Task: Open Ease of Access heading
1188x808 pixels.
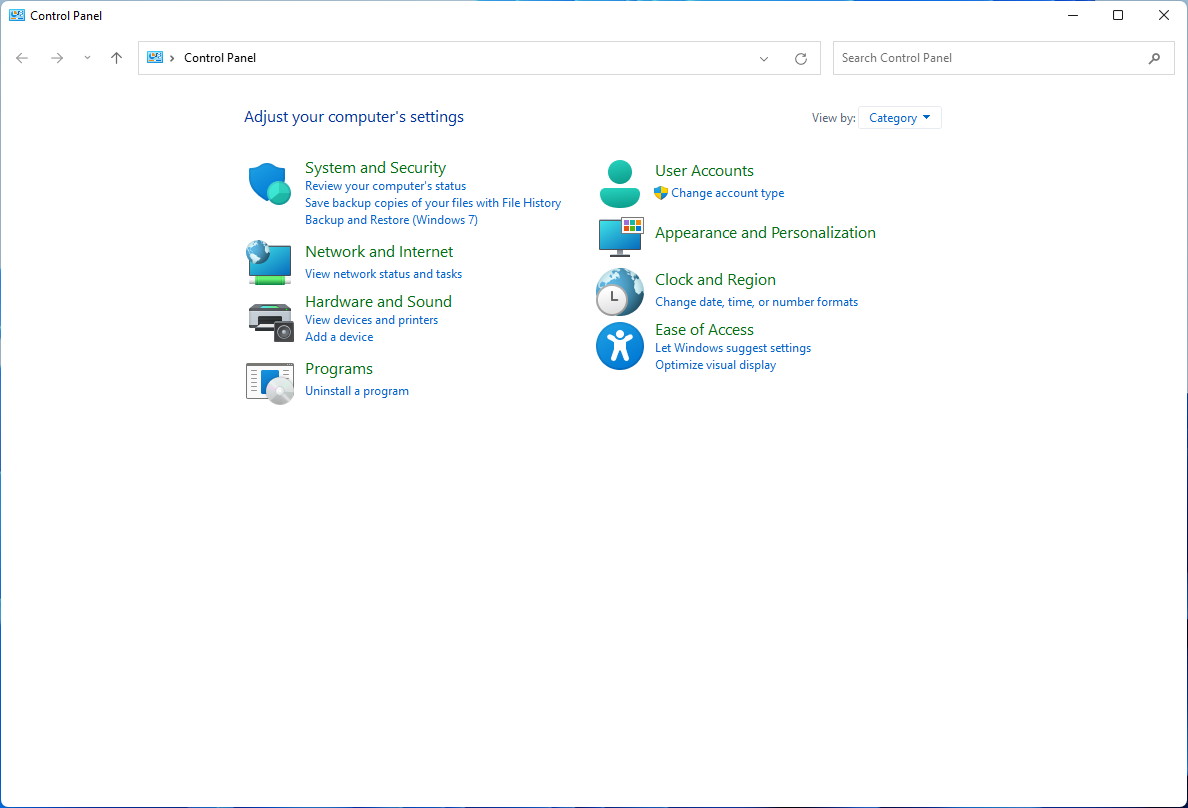Action: tap(704, 330)
